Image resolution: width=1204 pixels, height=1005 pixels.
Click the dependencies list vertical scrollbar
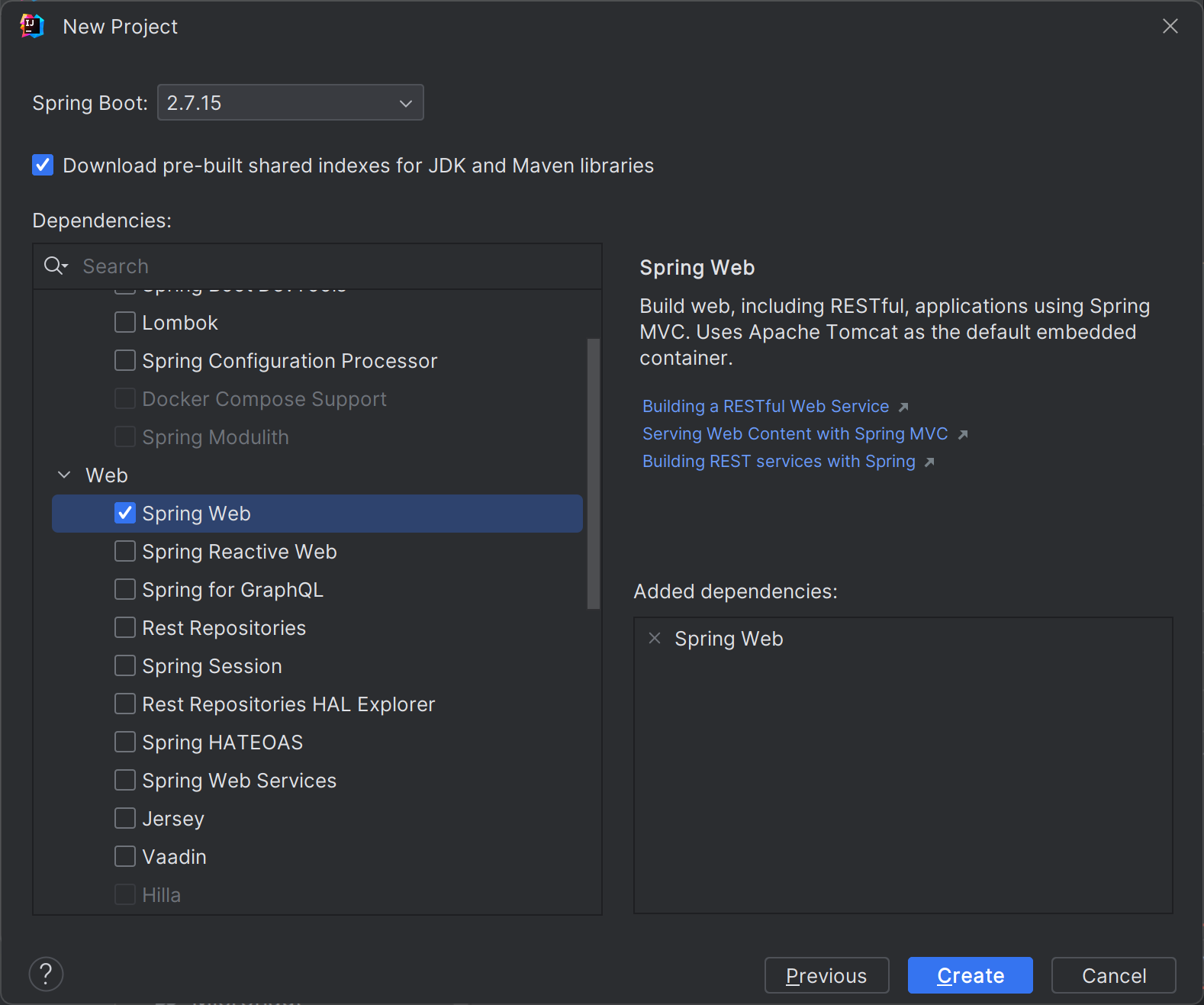tap(593, 473)
